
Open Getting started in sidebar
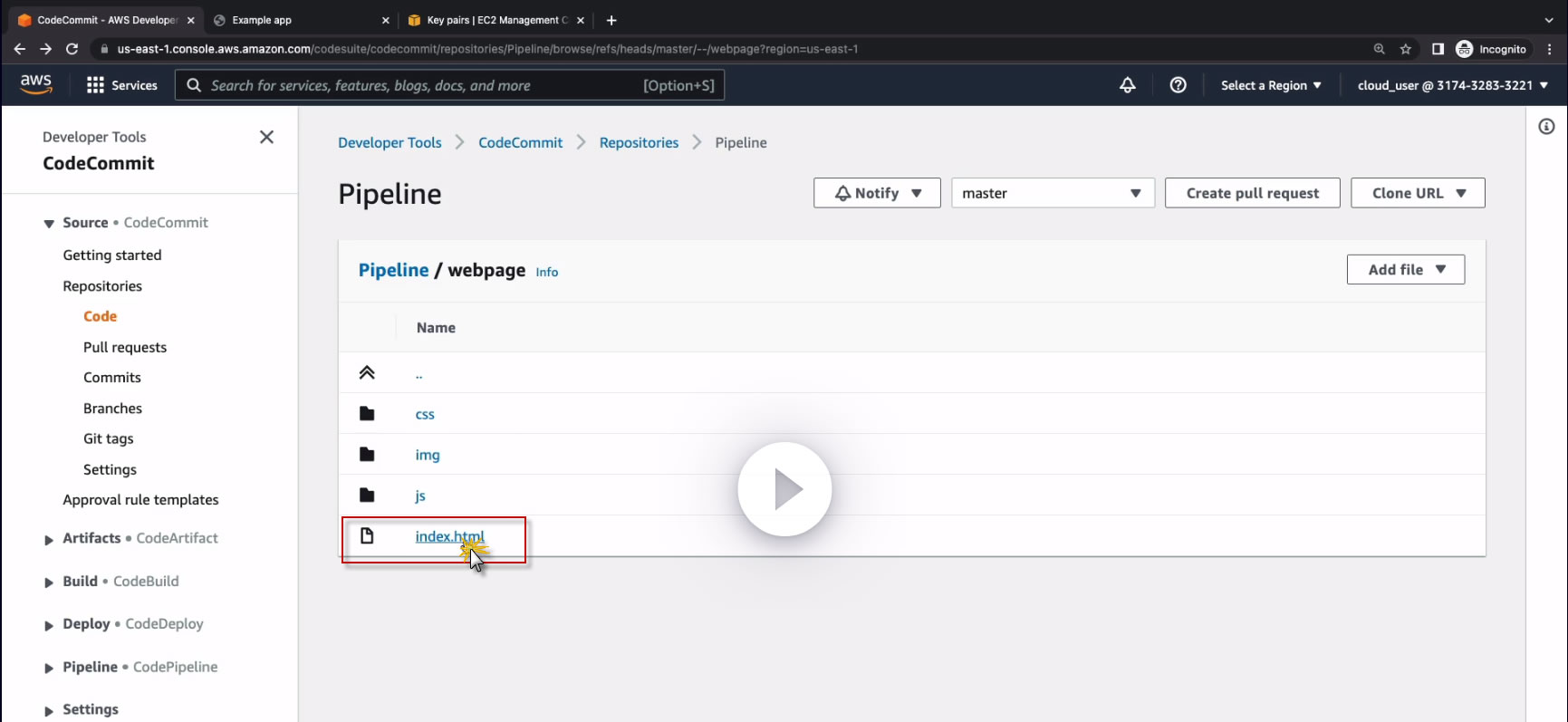coord(112,255)
